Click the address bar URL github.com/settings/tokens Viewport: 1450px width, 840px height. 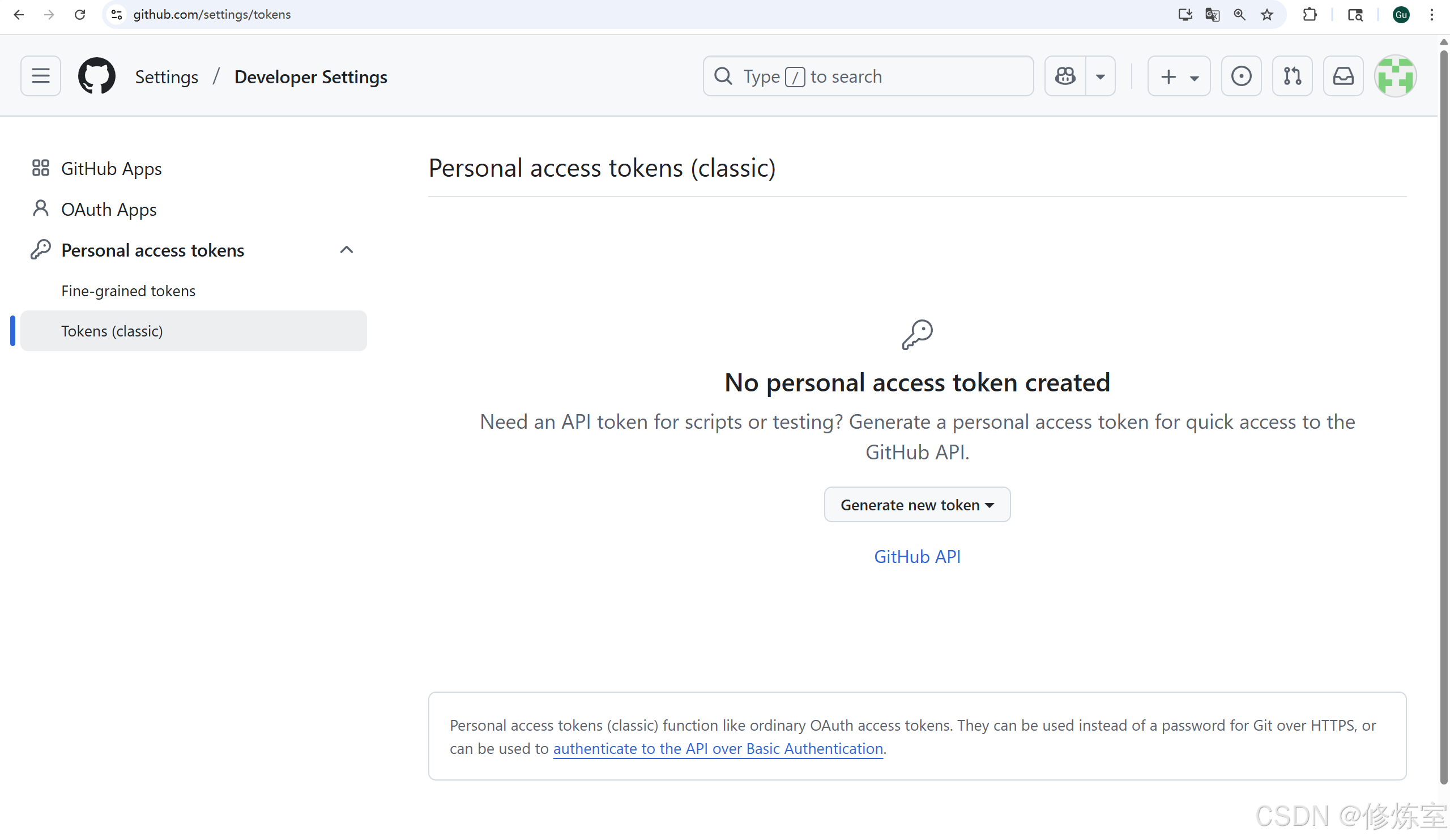[x=212, y=14]
